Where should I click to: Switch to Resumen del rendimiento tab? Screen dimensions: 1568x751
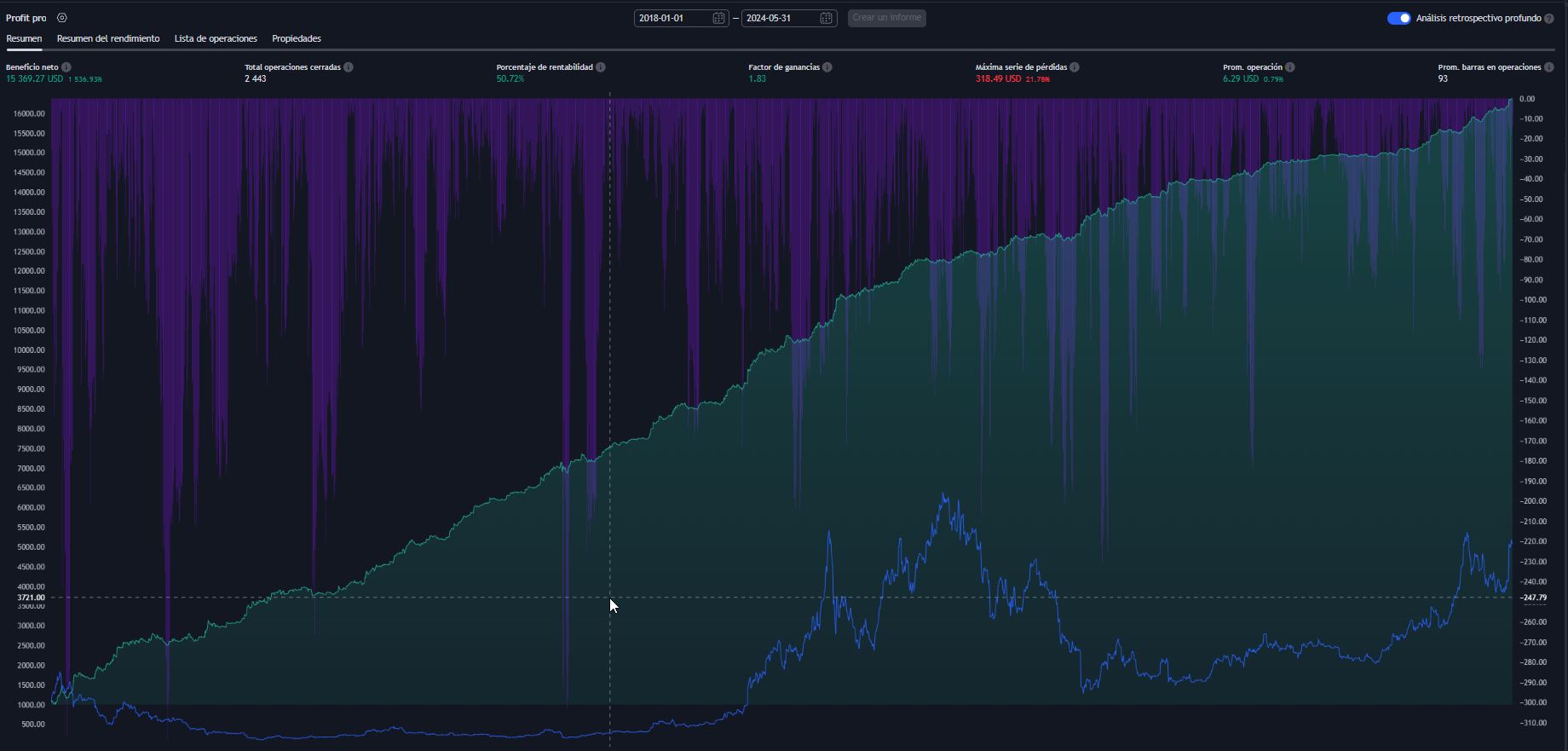coord(108,38)
